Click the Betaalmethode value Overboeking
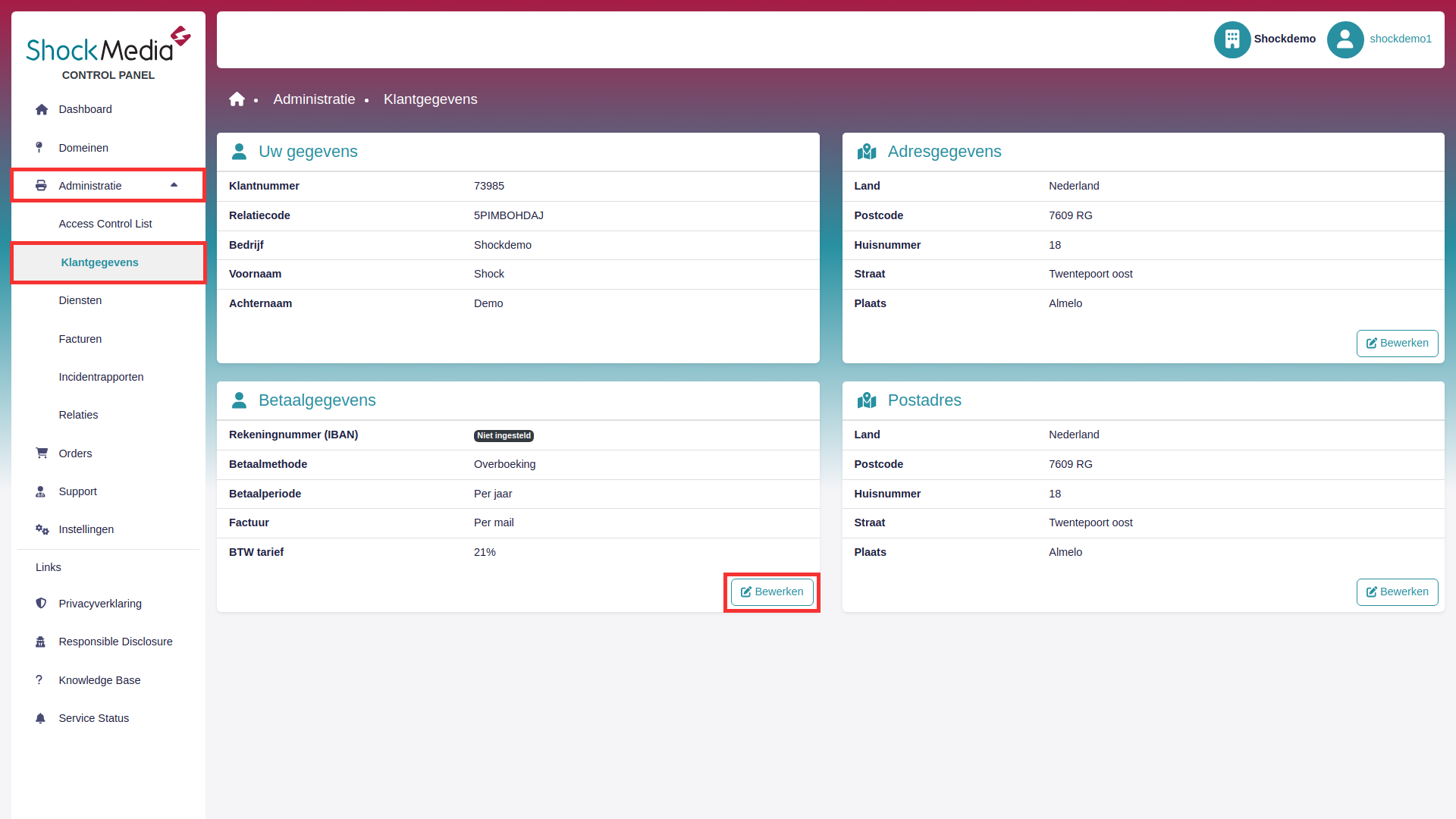This screenshot has width=1456, height=819. tap(504, 464)
